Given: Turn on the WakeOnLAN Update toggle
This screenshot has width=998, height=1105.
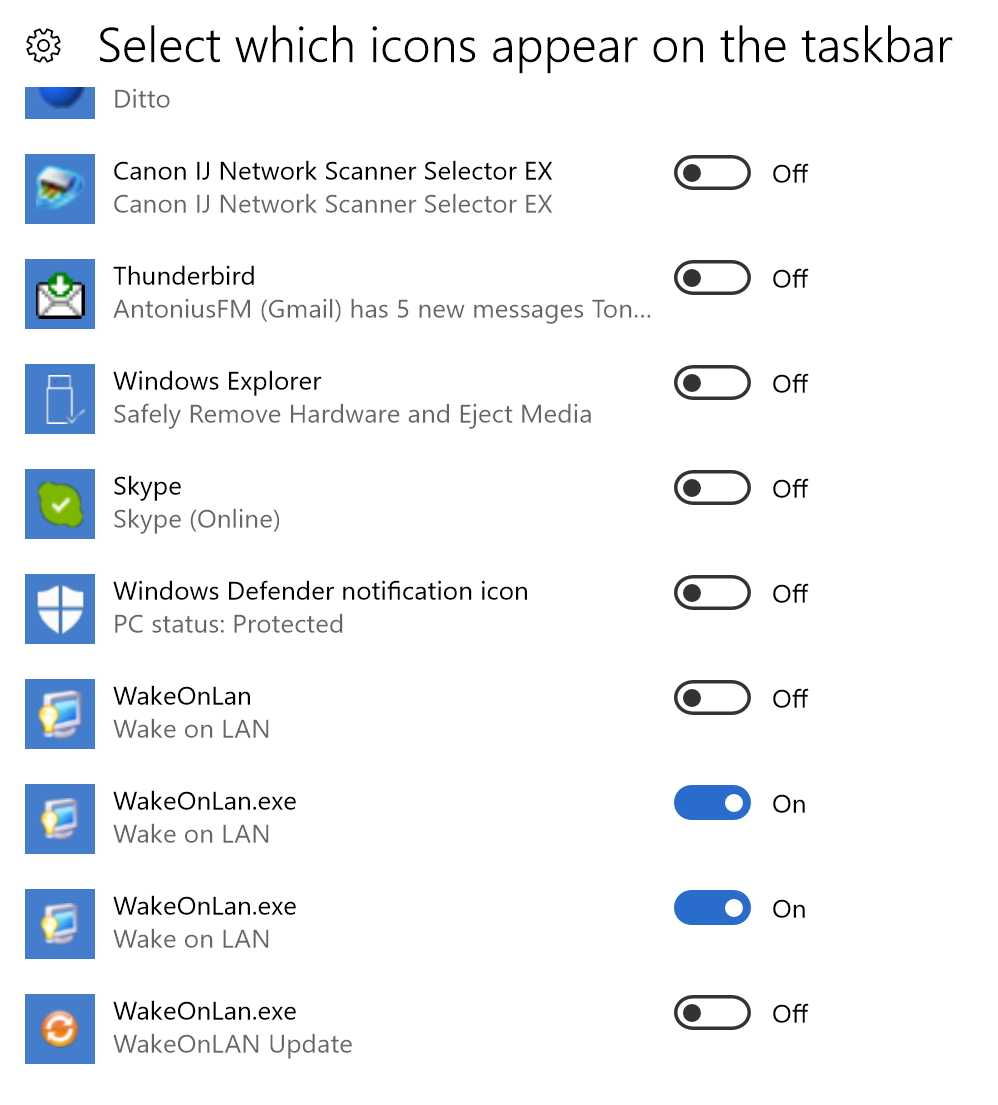Looking at the screenshot, I should point(712,1013).
